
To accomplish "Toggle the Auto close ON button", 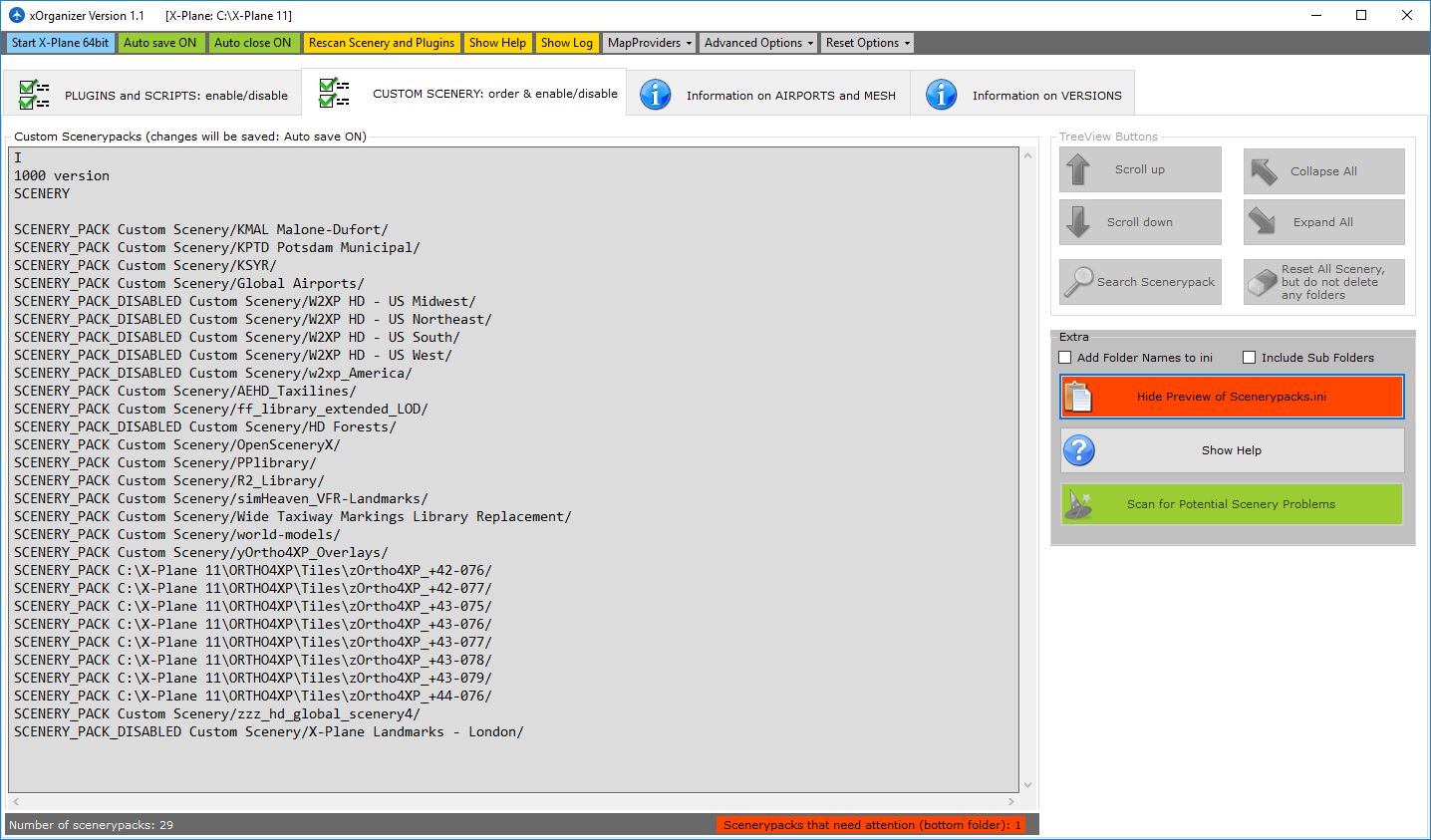I will (253, 43).
